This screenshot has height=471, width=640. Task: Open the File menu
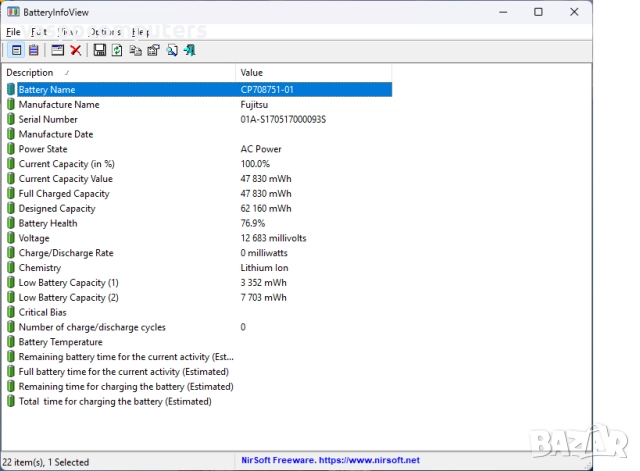pyautogui.click(x=13, y=32)
